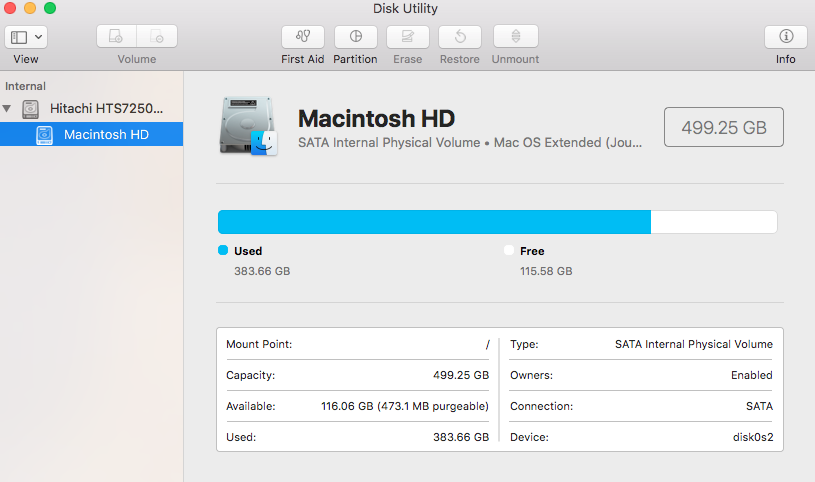
Task: Click the Unmount eject icon
Action: (516, 36)
